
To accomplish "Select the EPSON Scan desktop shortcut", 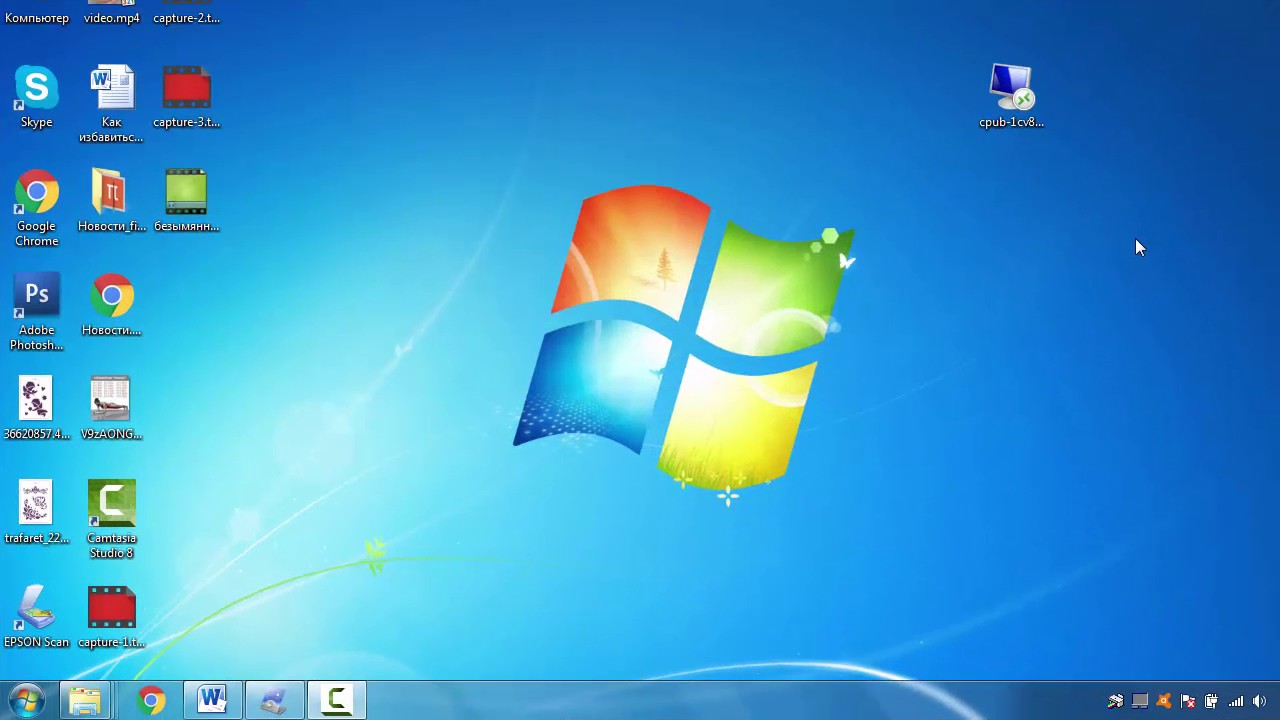I will click(x=36, y=617).
